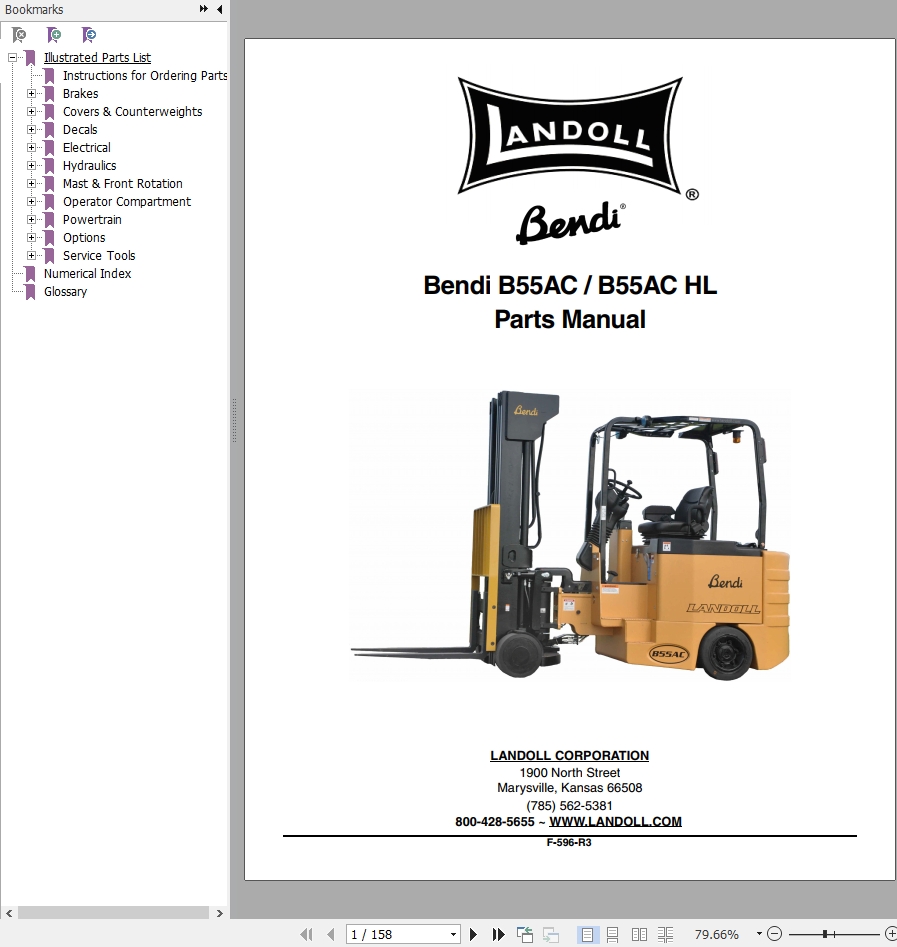The image size is (897, 947).
Task: Go to the first page
Action: click(x=306, y=934)
